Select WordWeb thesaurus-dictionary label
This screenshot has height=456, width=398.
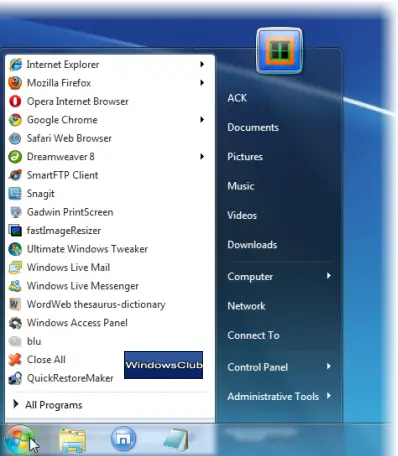point(96,305)
